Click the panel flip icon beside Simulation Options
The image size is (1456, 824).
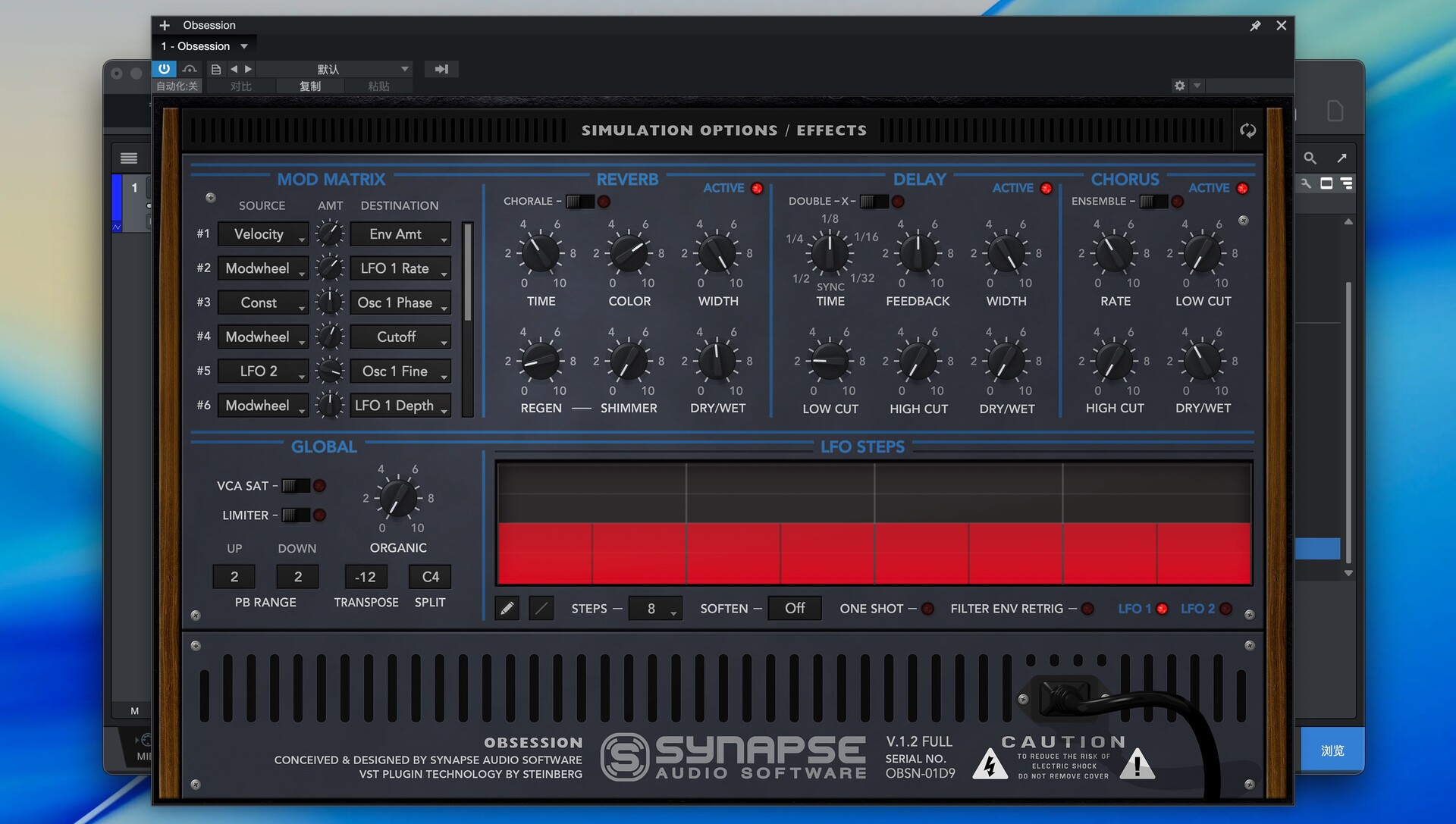pos(1247,130)
